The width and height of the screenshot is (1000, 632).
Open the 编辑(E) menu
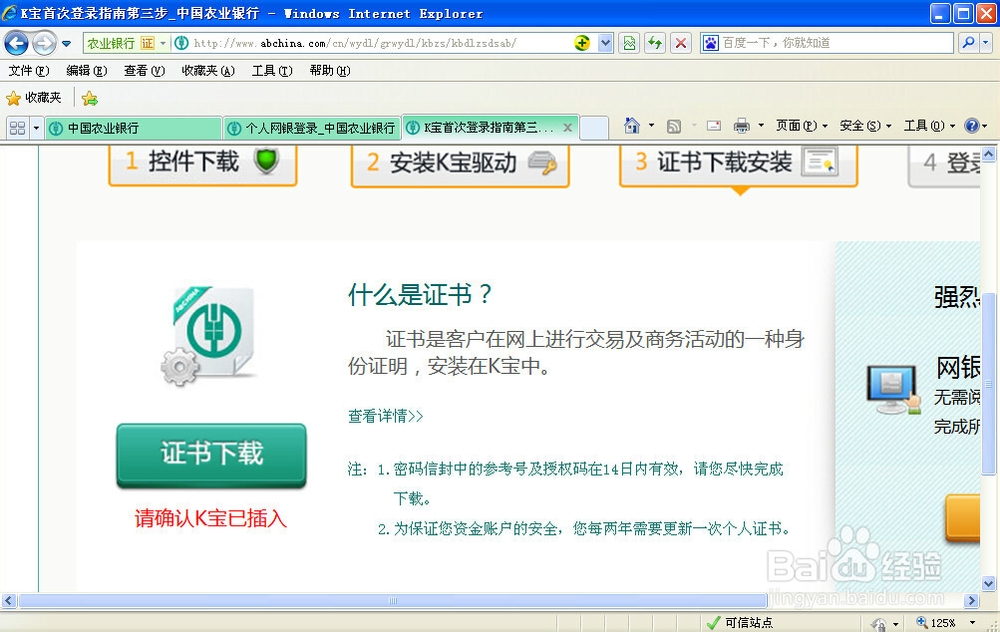[87, 71]
